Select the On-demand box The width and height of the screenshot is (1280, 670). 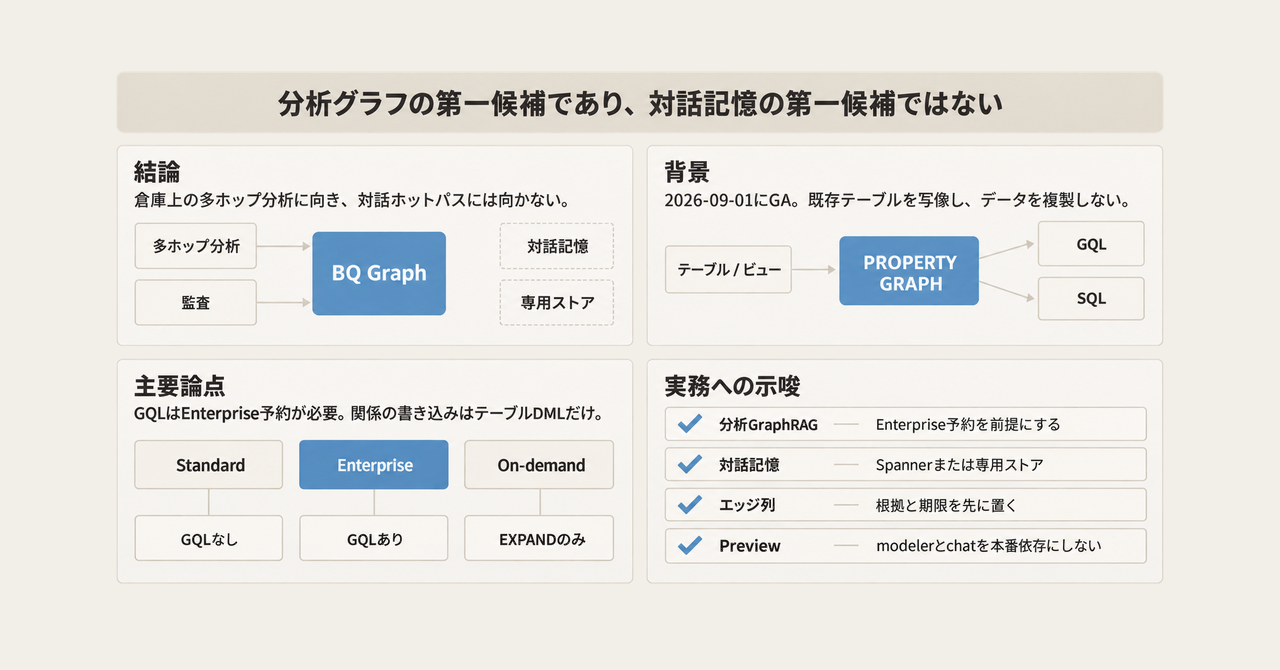[540, 465]
